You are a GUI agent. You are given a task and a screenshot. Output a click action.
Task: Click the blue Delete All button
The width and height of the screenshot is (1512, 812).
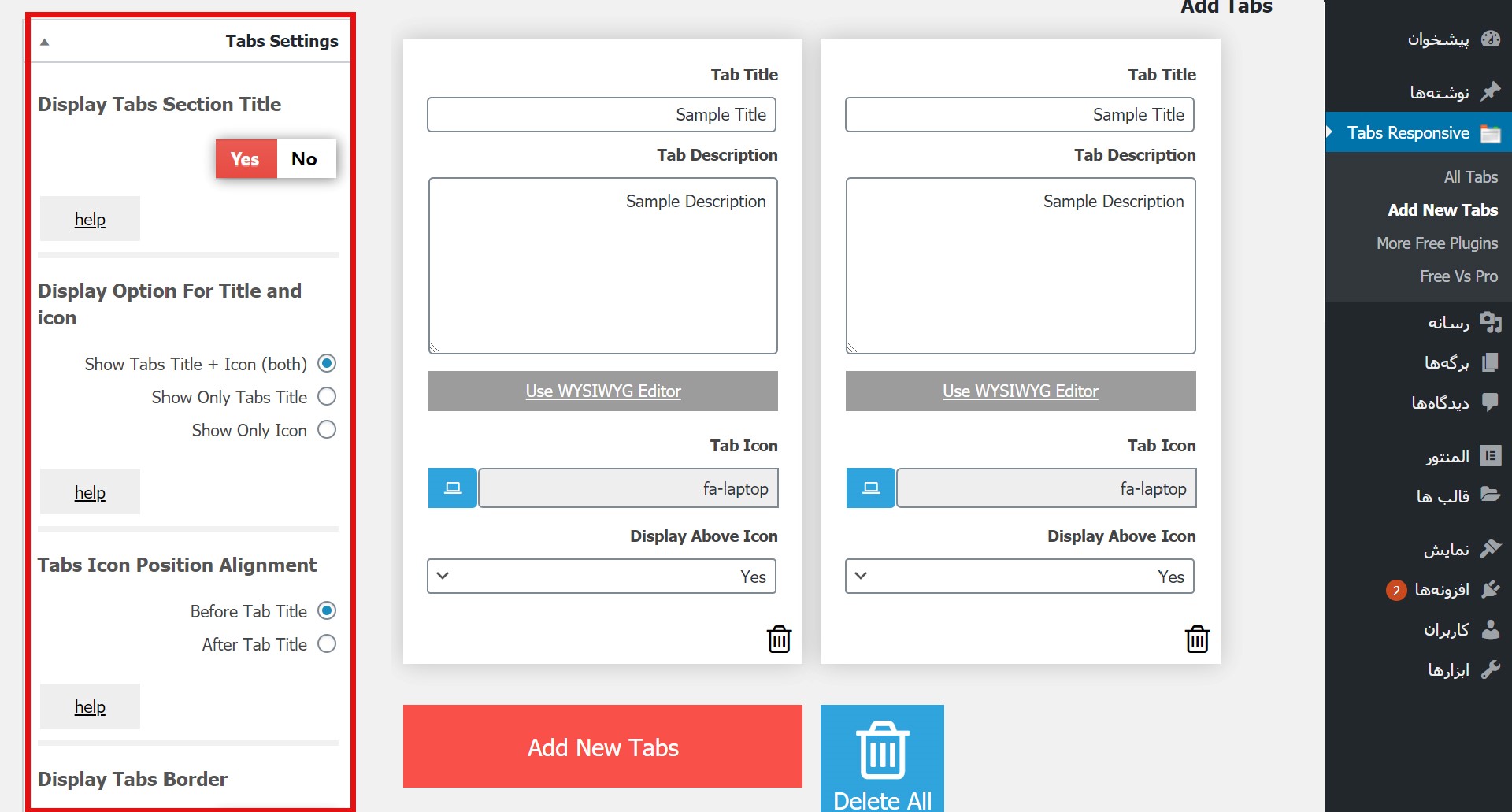click(882, 758)
